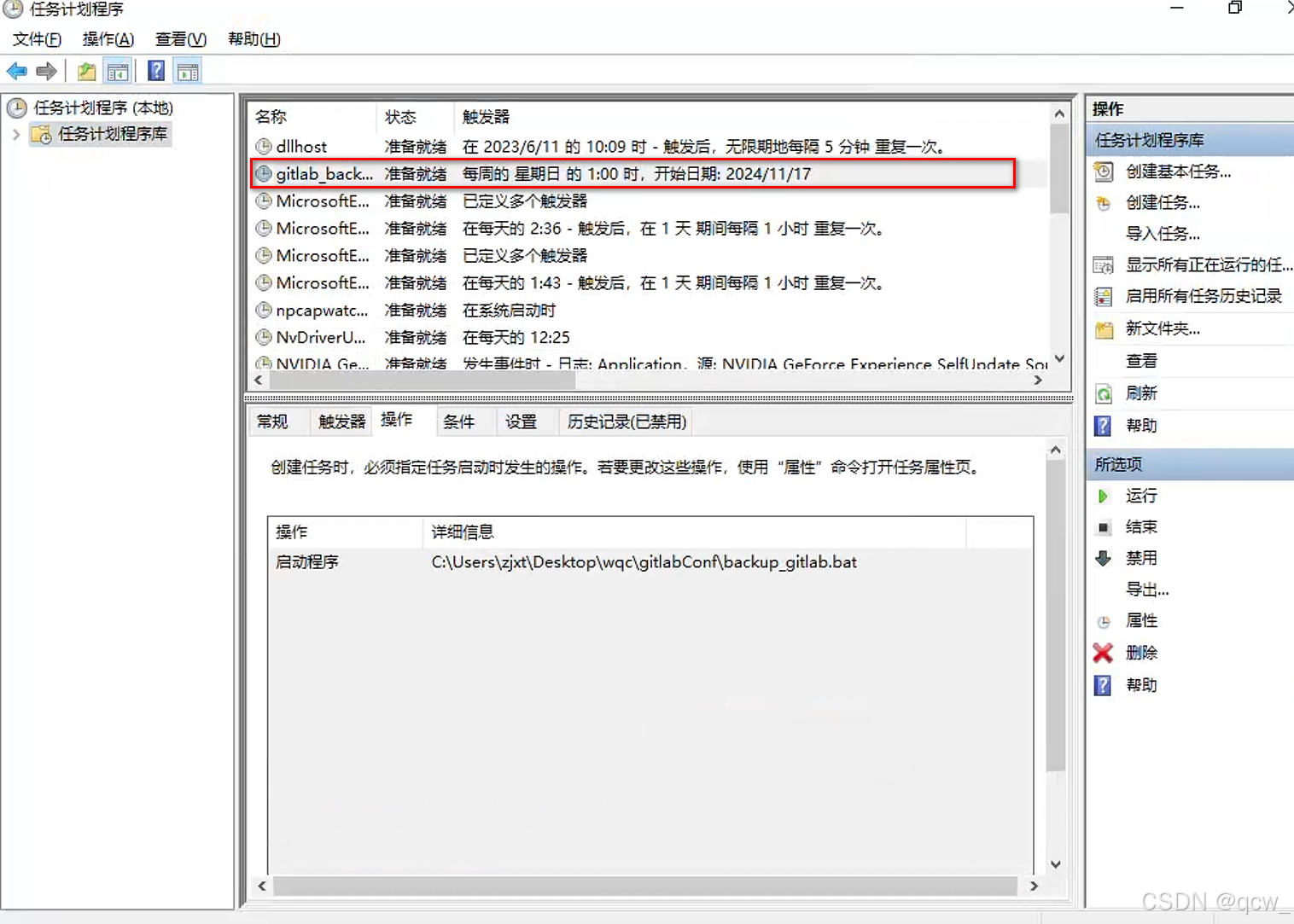This screenshot has height=924, width=1294.
Task: Click the 创建基本任务 icon
Action: click(1104, 171)
